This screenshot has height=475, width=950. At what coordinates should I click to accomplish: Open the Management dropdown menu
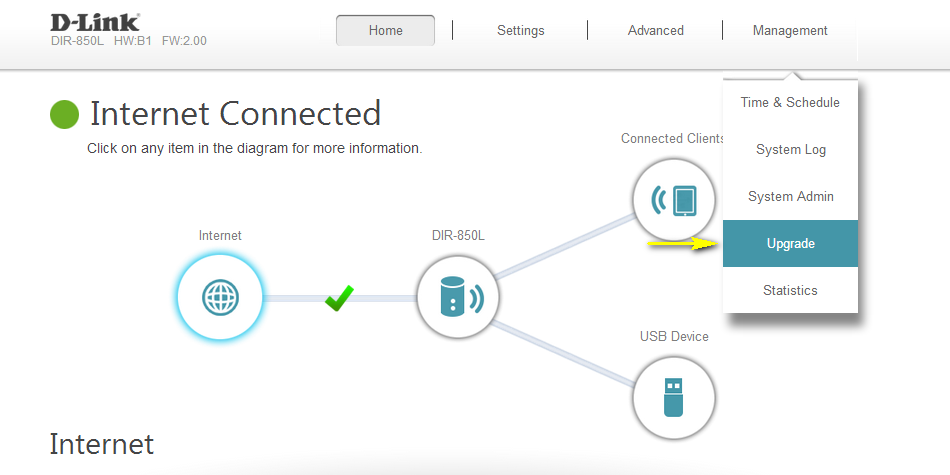tap(790, 31)
